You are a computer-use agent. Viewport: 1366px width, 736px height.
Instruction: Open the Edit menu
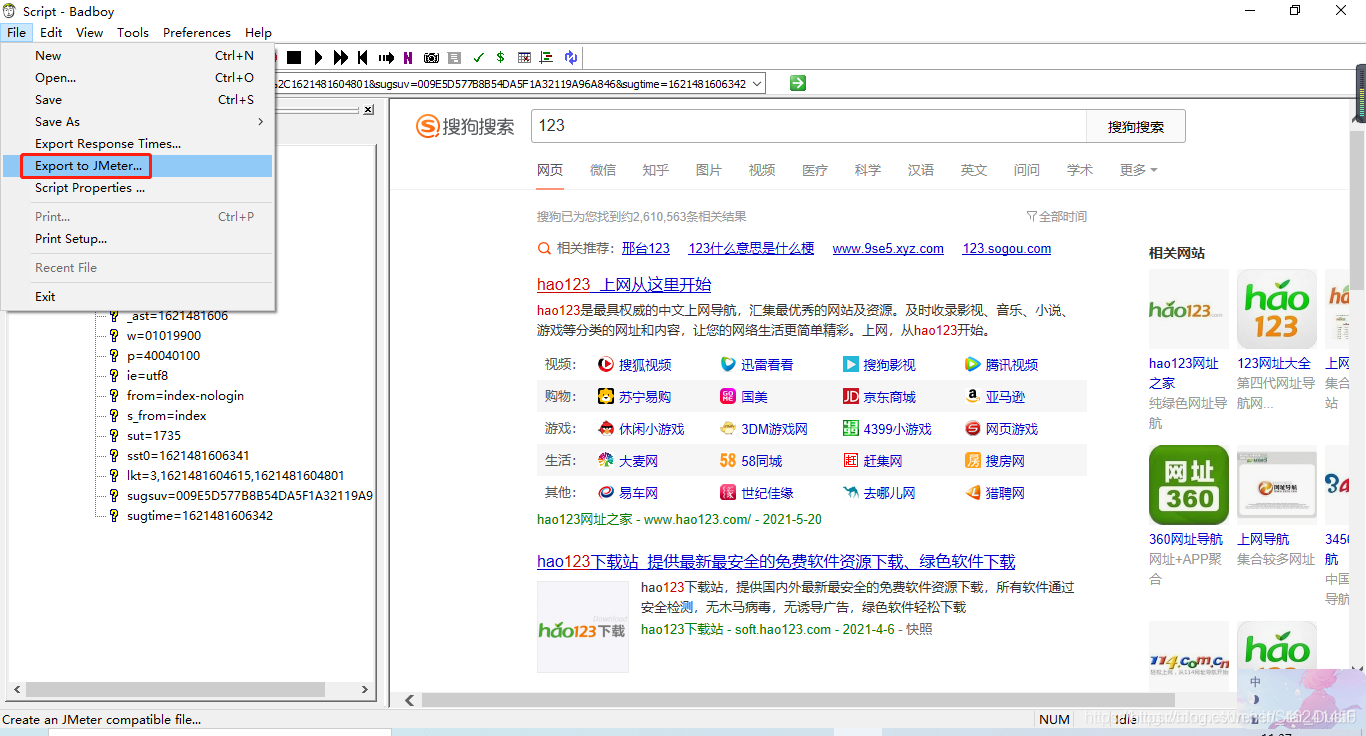(51, 32)
